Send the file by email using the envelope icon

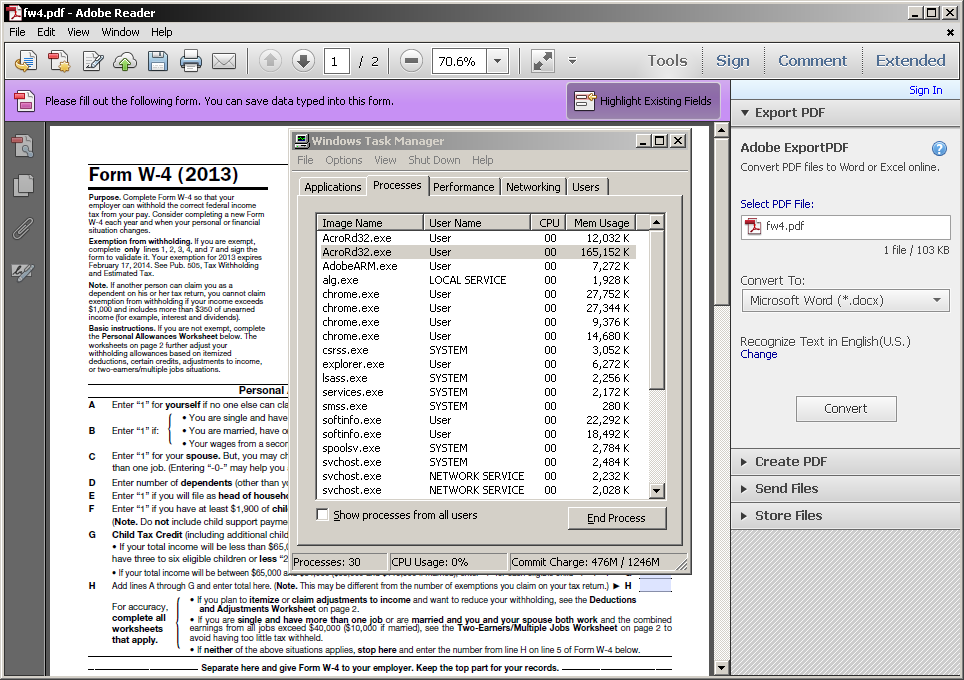(x=224, y=61)
